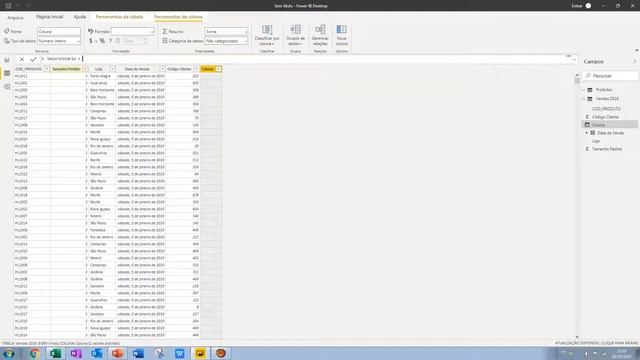640x360 pixels.
Task: Open COD_PRODUTO column filter dropdown
Action: tap(47, 69)
